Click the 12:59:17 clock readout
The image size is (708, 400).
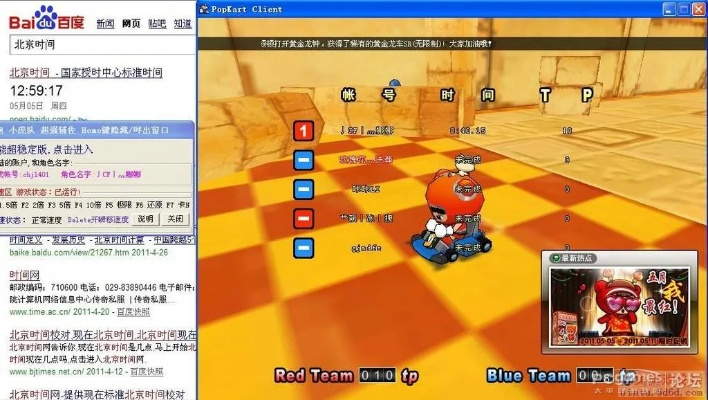(36, 91)
